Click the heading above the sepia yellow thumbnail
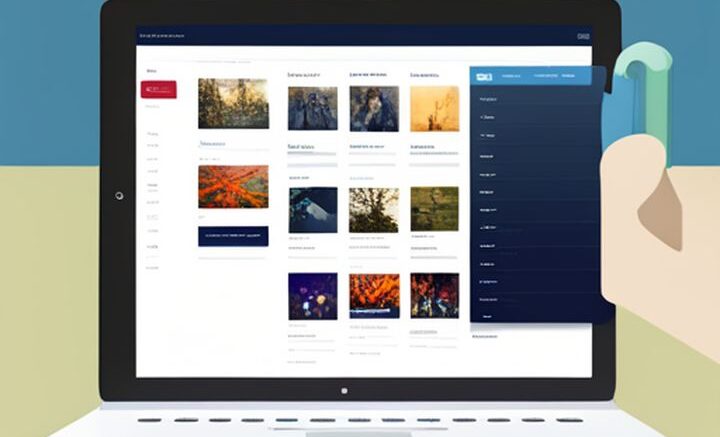 click(x=425, y=75)
